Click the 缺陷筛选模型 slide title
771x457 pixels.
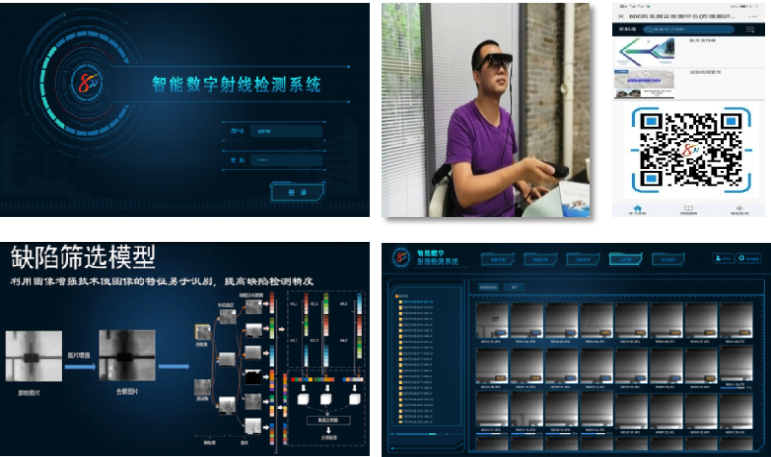(83, 257)
